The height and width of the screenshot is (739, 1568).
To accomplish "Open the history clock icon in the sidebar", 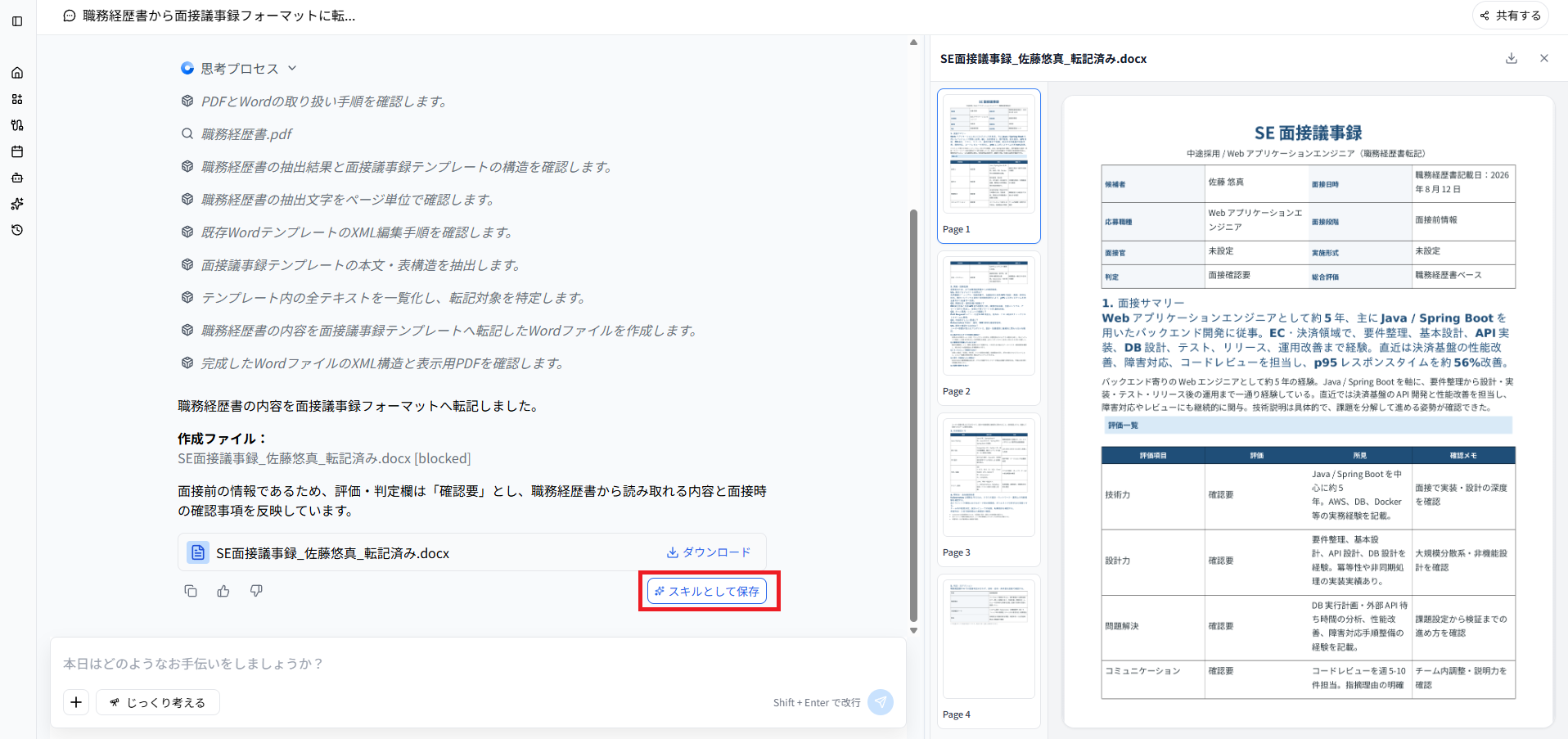I will click(x=17, y=230).
